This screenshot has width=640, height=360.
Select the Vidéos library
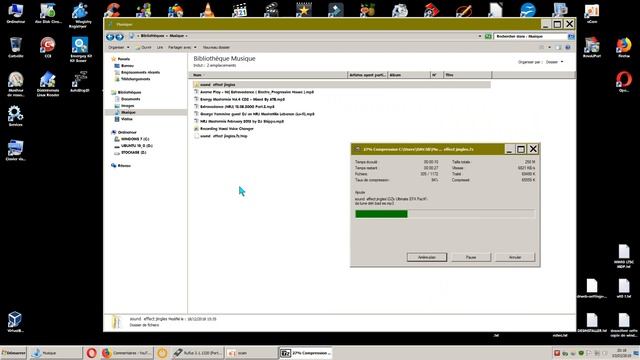click(x=127, y=119)
